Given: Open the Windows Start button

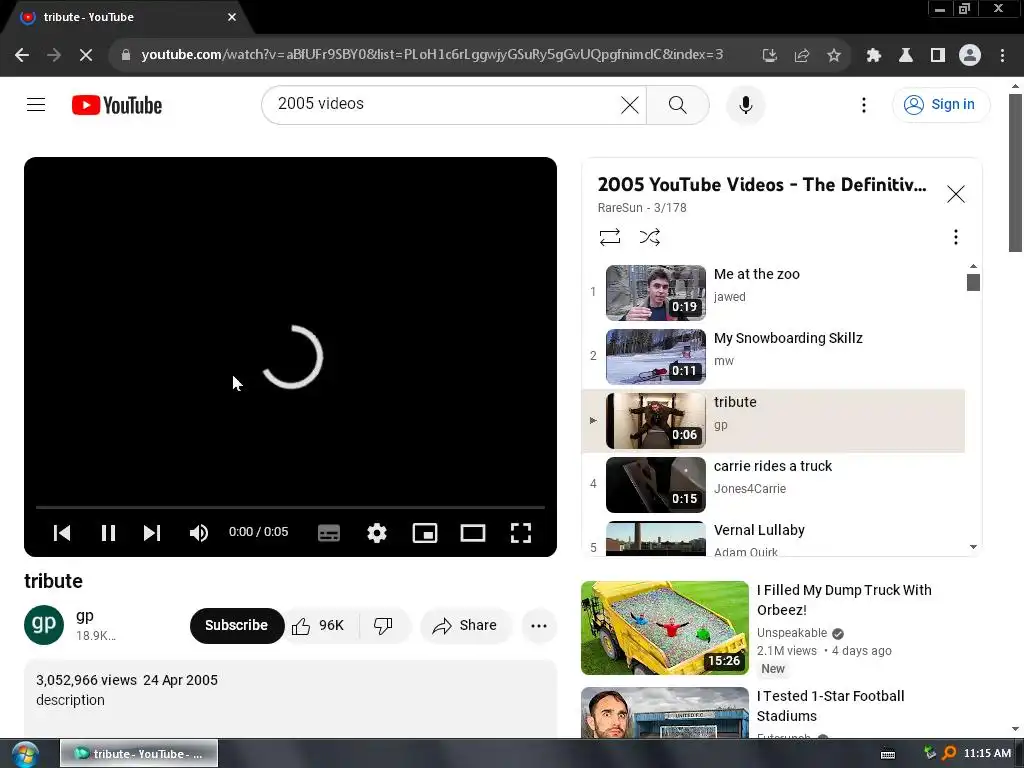Looking at the screenshot, I should pos(25,754).
